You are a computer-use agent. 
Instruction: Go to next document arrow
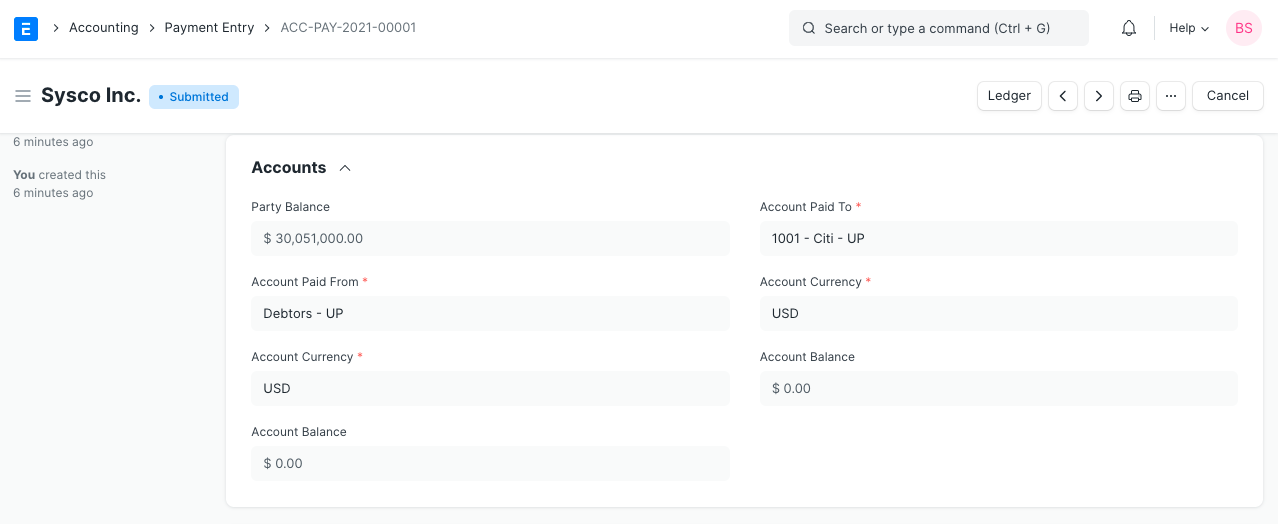coord(1099,96)
